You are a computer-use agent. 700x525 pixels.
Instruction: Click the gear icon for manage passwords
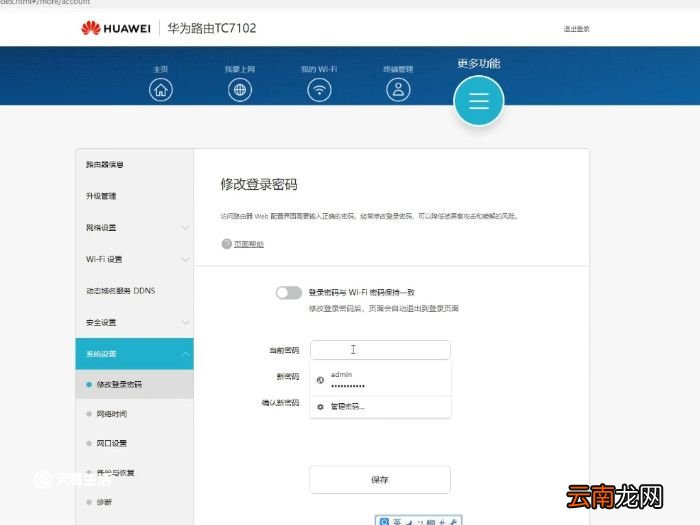click(320, 407)
